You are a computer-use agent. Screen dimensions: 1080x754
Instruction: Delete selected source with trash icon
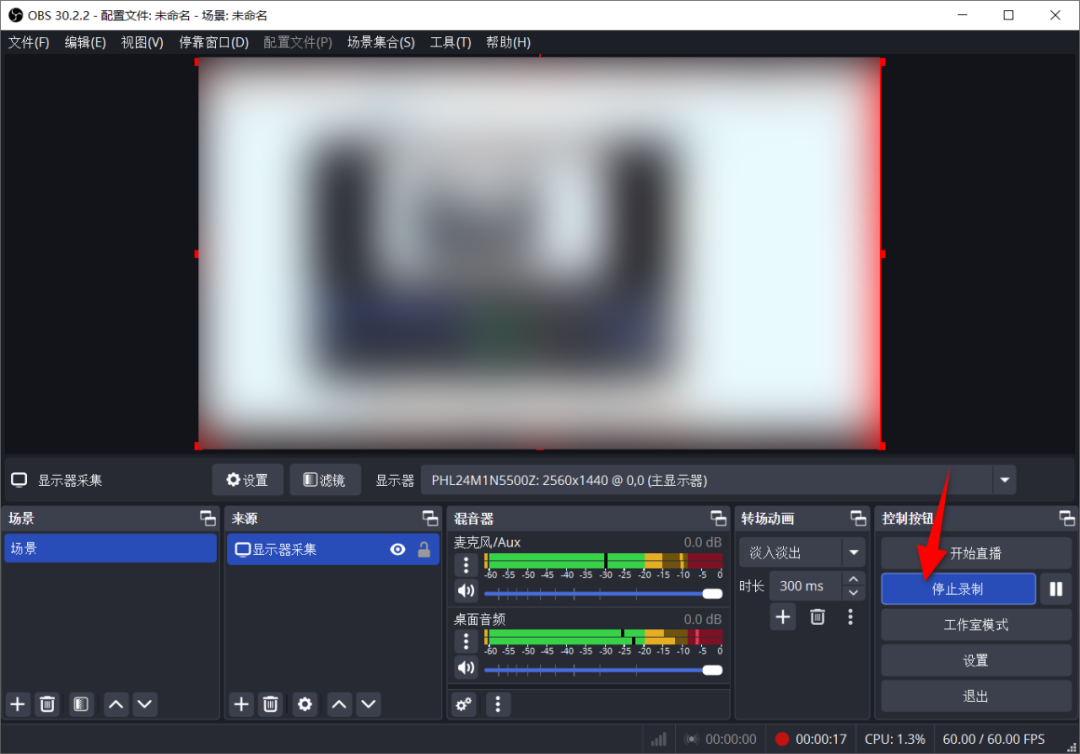[x=270, y=704]
